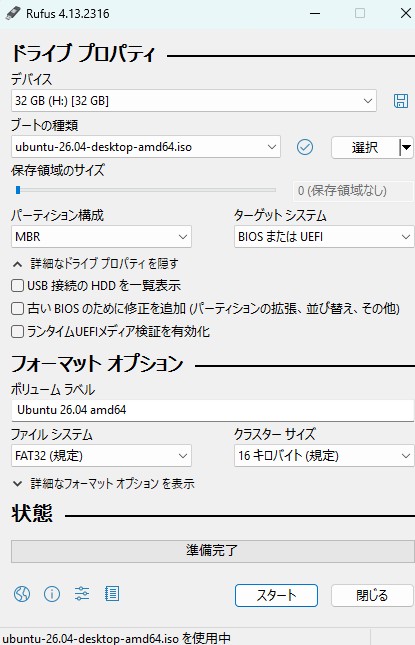Click the 保存領域のサイズ slider handle
415x645 pixels.
click(x=18, y=190)
